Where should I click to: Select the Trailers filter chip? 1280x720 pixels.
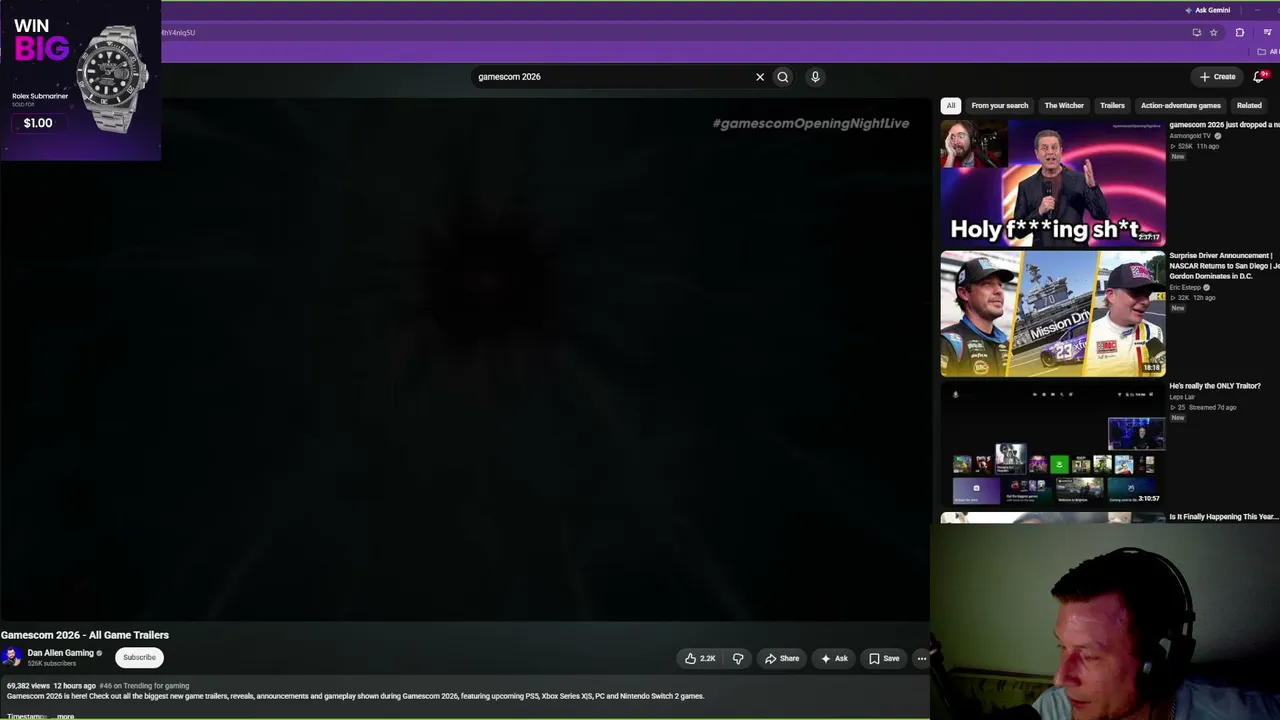pyautogui.click(x=1112, y=105)
